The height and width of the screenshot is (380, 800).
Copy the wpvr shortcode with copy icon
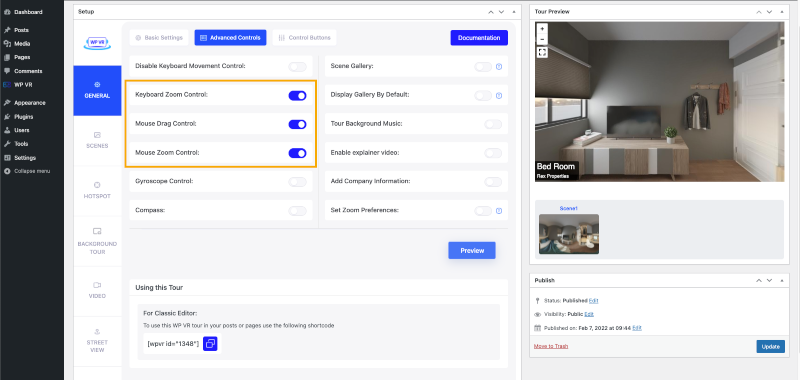coord(210,344)
